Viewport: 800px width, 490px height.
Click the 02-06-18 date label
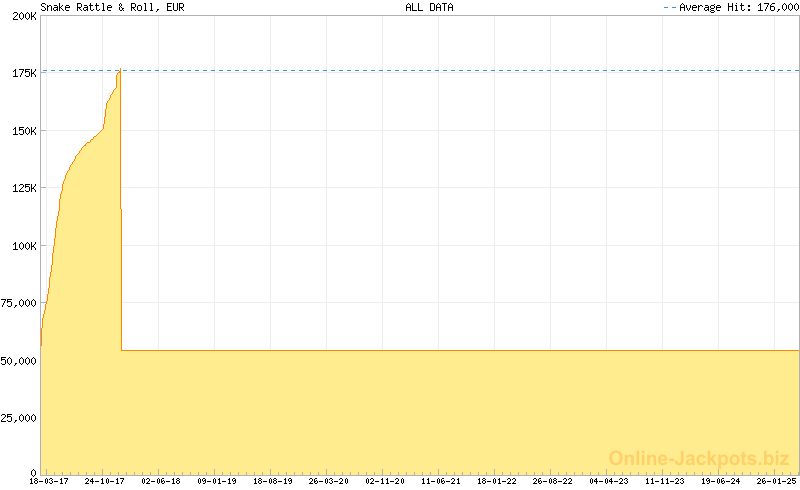point(160,481)
